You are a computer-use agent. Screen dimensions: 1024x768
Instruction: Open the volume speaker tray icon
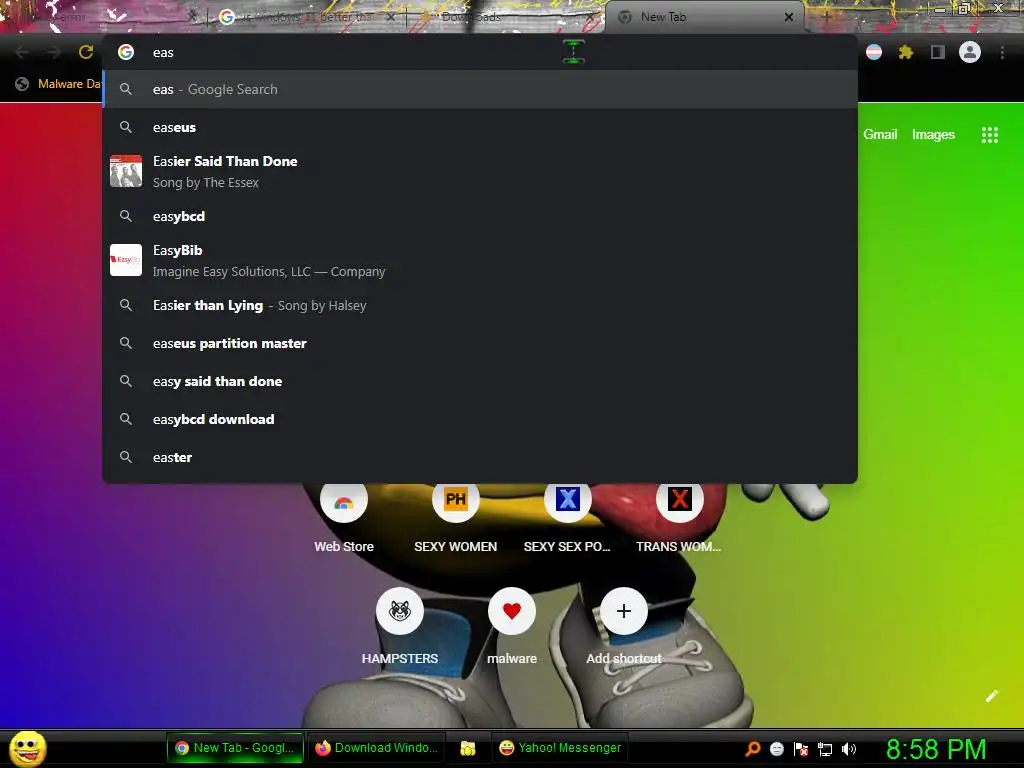pos(849,748)
